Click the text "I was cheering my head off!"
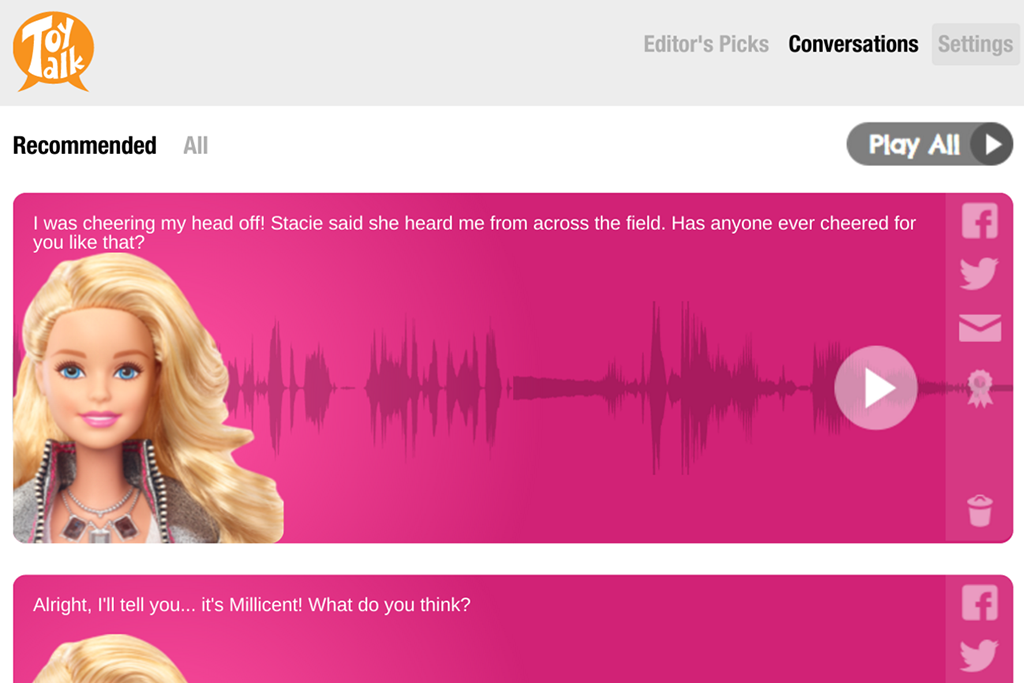 [149, 223]
